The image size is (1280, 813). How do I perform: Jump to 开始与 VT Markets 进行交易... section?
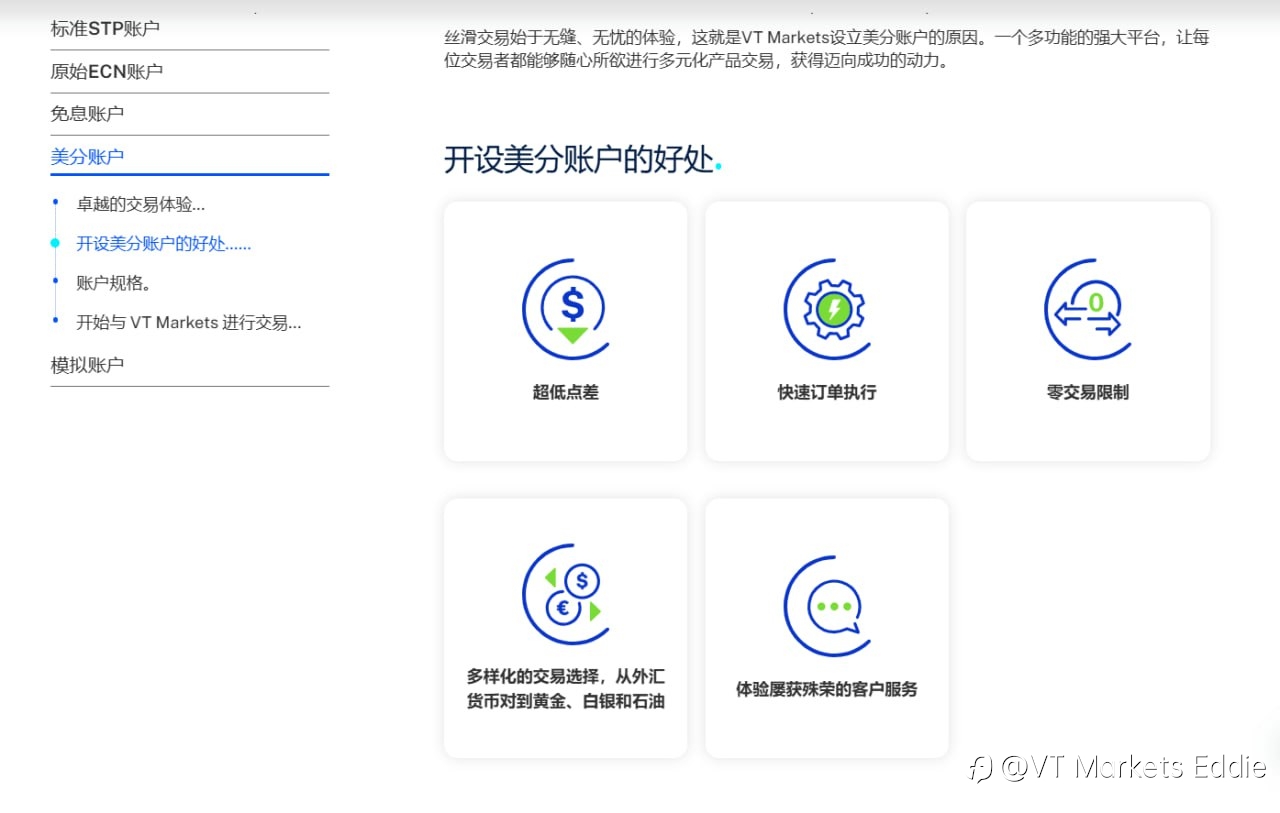click(189, 322)
